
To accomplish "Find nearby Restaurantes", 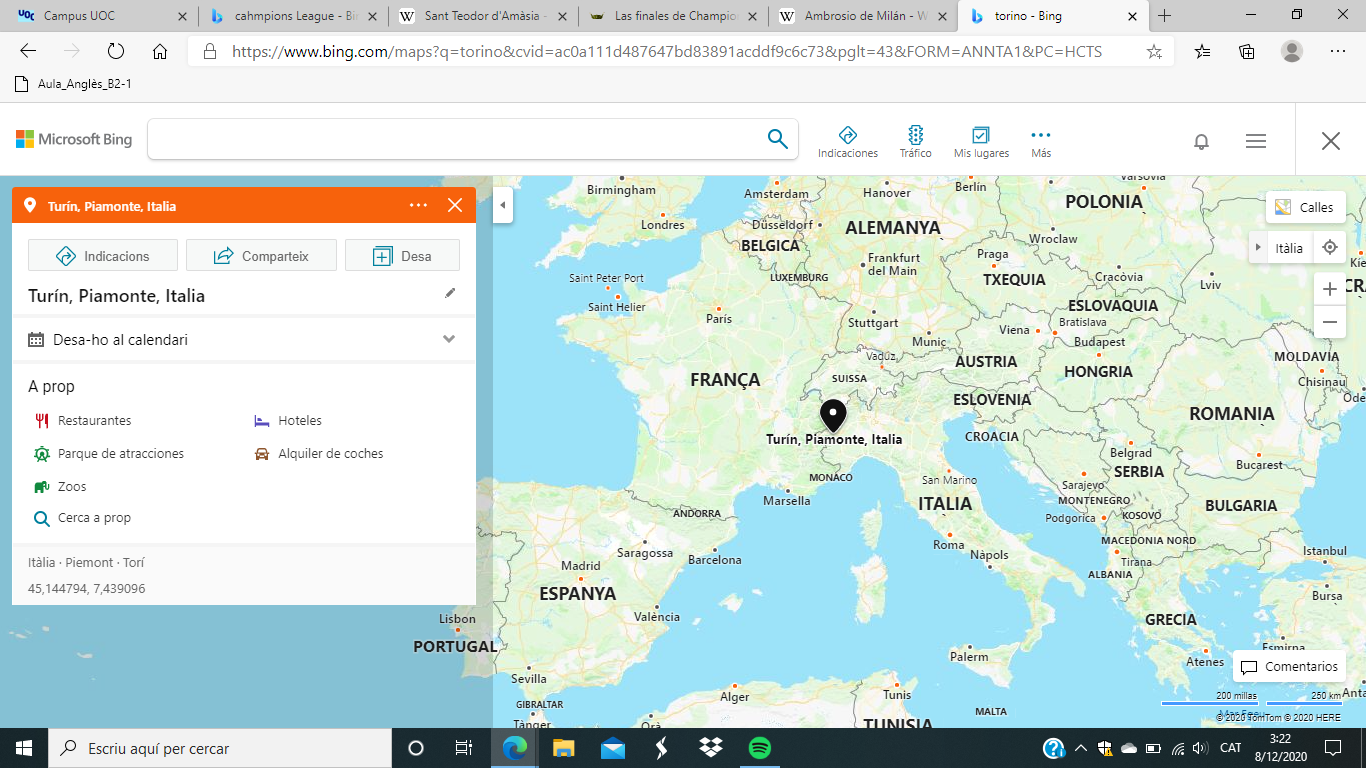I will tap(83, 421).
